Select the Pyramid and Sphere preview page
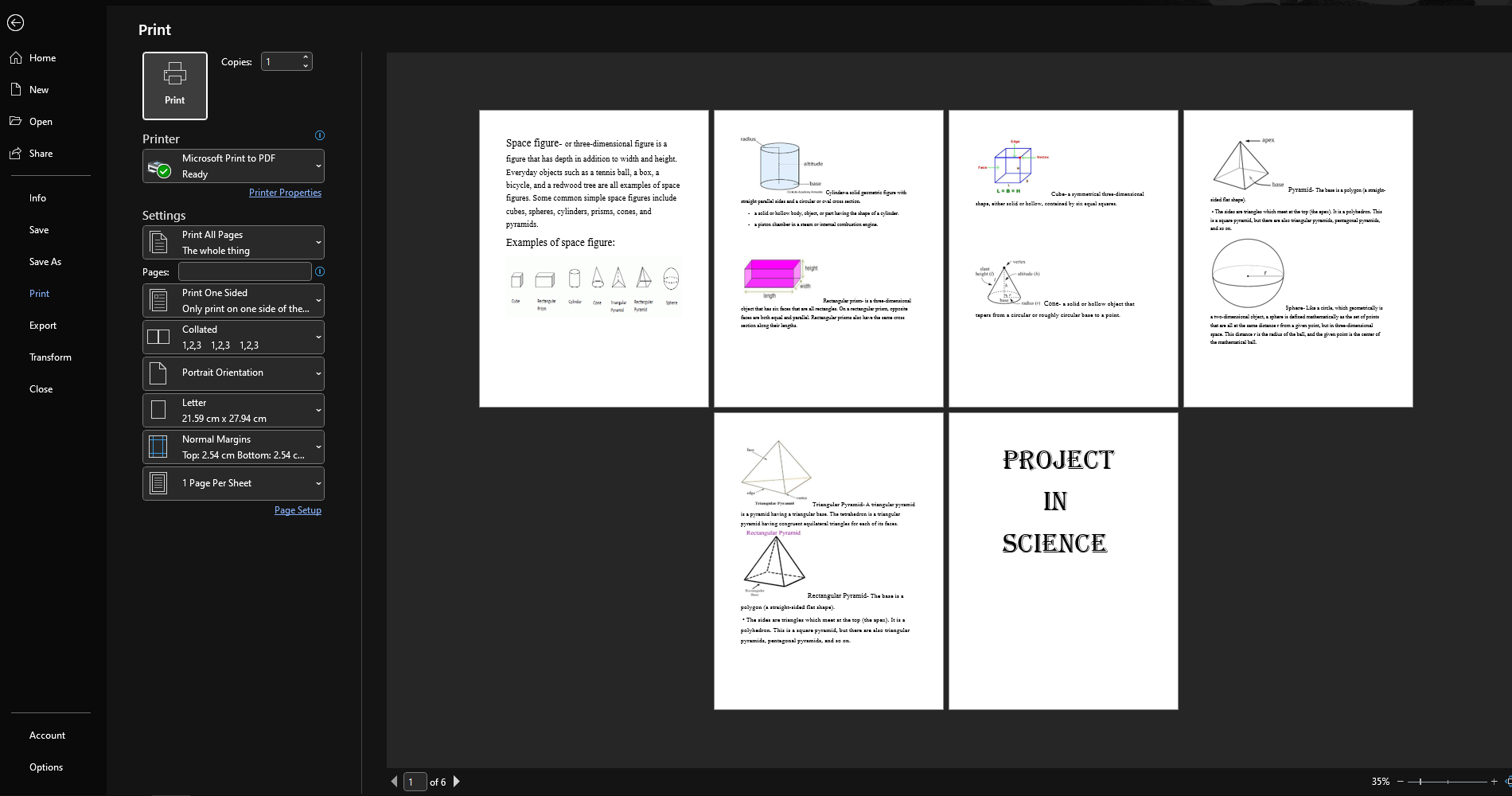Viewport: 1512px width, 796px height. pos(1298,259)
